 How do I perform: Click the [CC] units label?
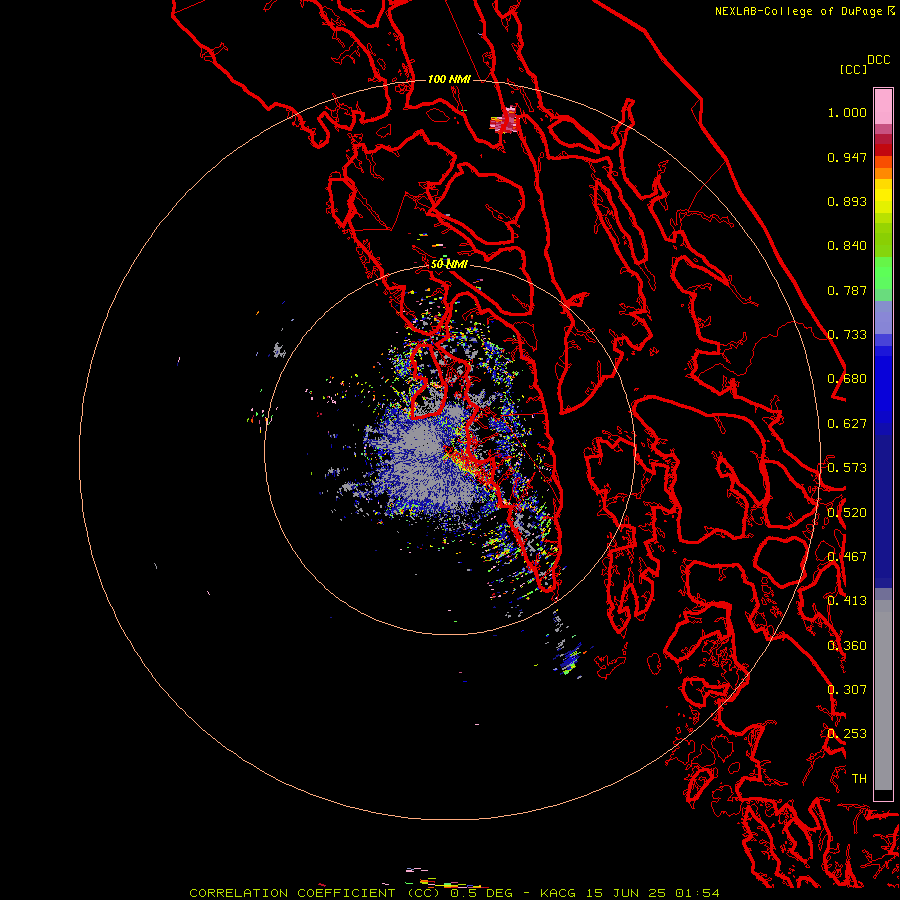853,69
